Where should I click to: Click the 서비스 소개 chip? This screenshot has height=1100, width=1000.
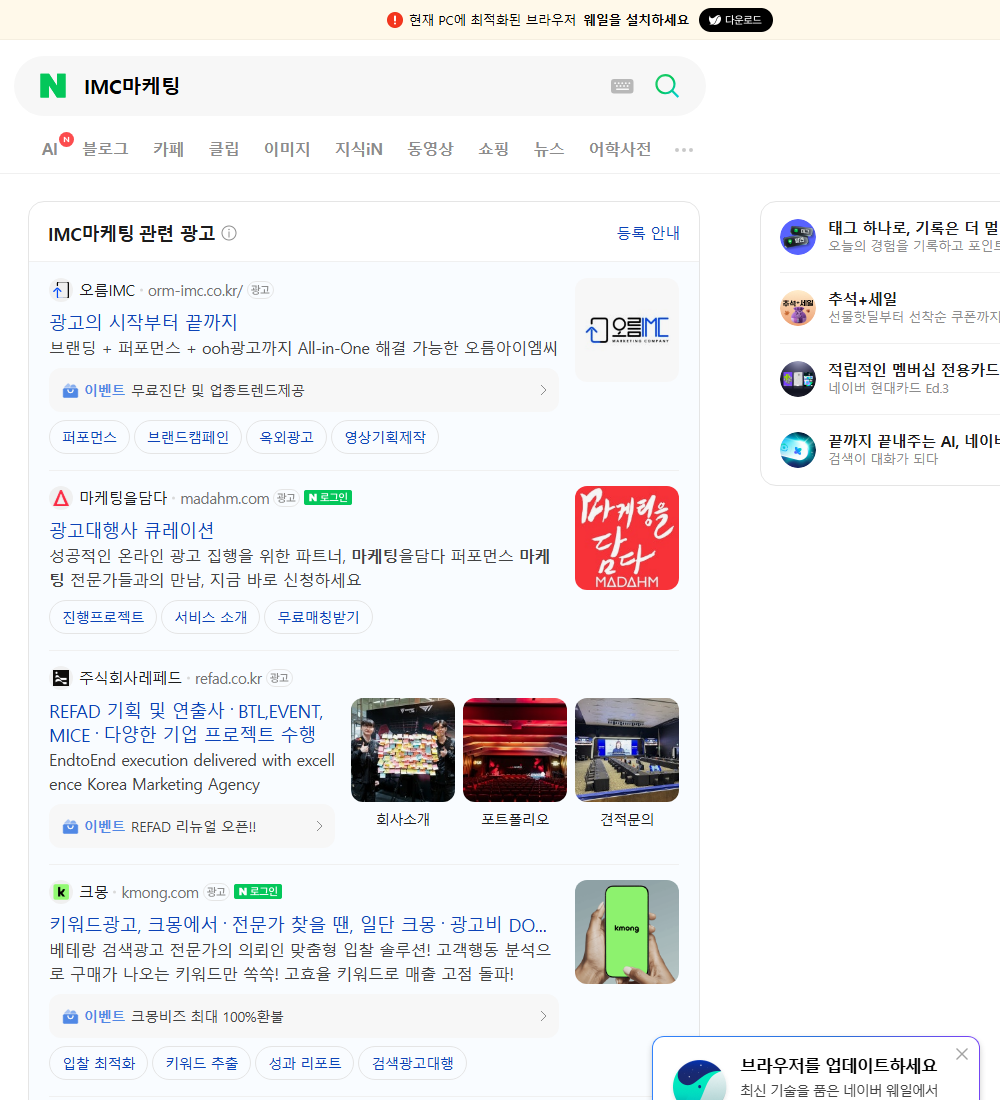tap(211, 617)
